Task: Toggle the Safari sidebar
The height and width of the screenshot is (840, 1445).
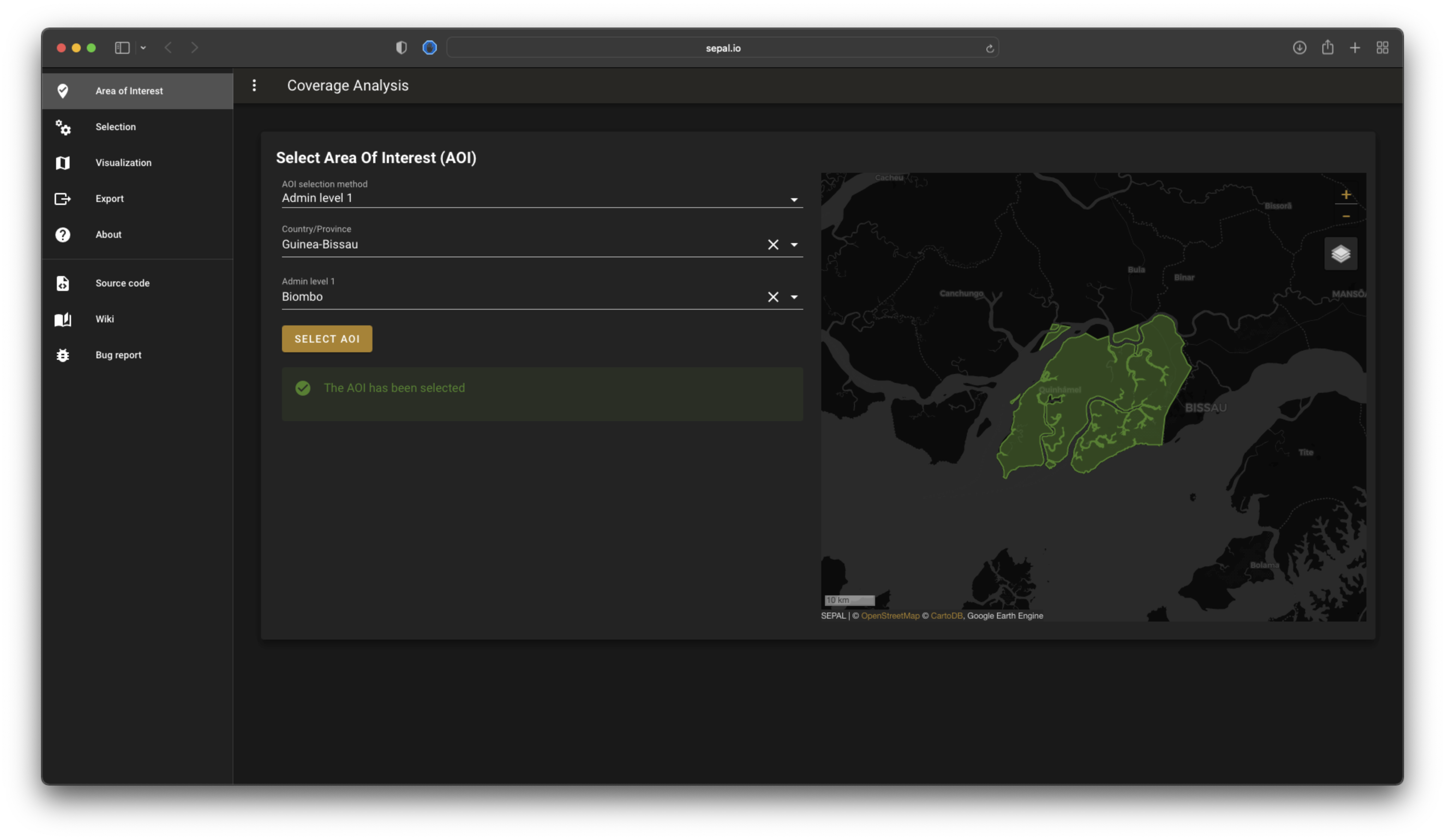Action: (122, 47)
